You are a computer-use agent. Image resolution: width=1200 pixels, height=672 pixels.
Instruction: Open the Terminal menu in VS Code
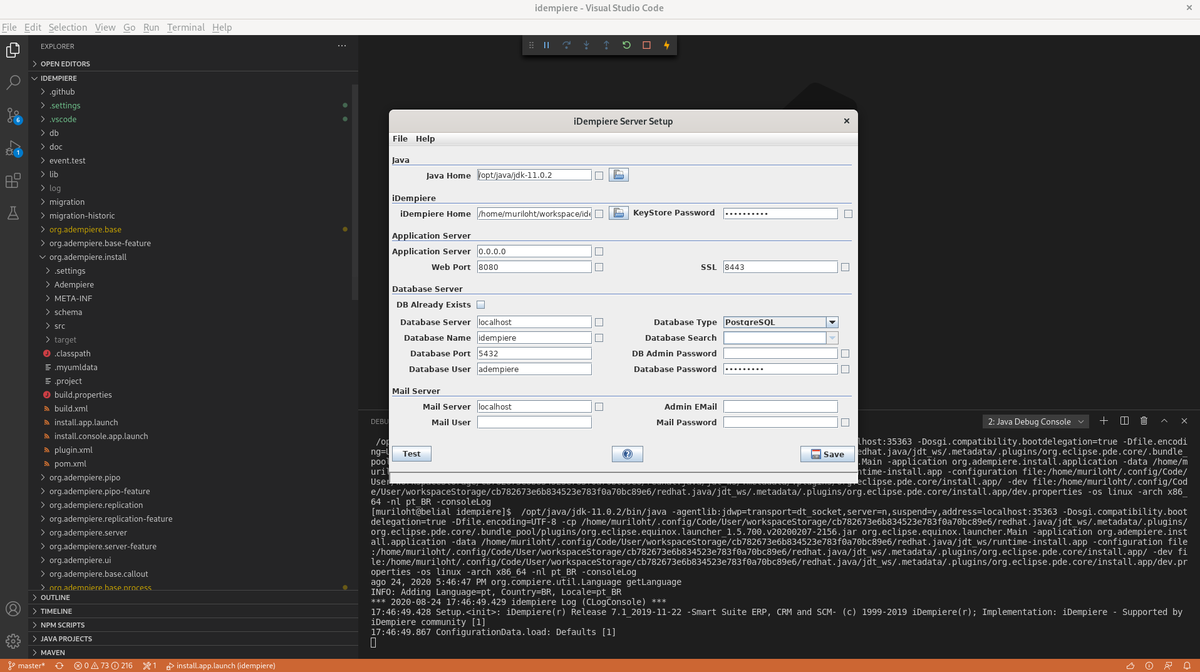[185, 27]
